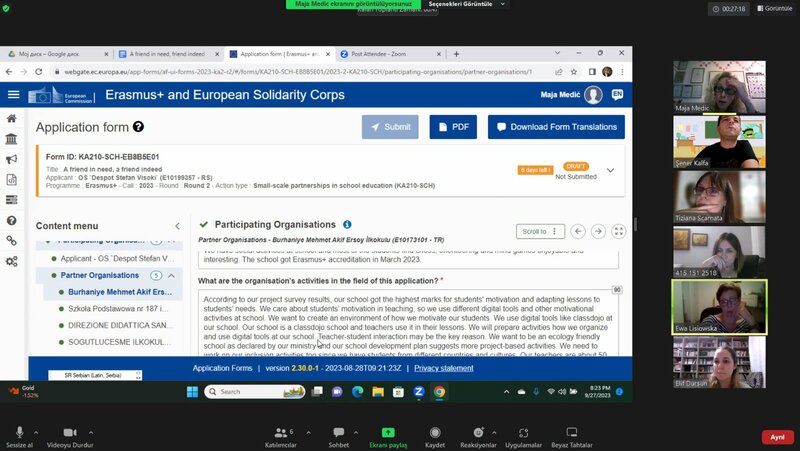Open the list rows icon in sidebar

click(x=11, y=199)
